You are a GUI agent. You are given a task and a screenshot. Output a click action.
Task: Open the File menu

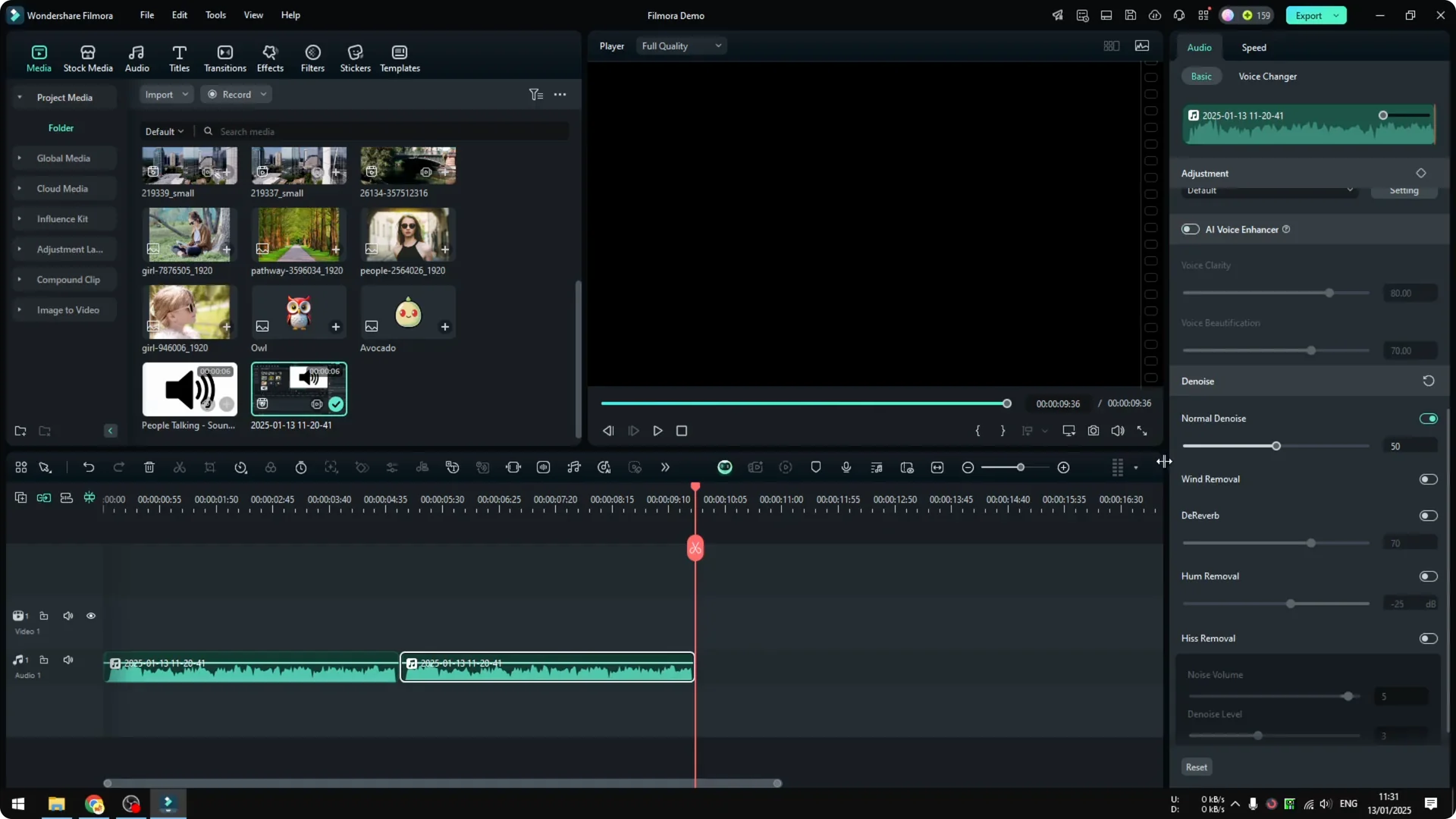click(x=147, y=15)
